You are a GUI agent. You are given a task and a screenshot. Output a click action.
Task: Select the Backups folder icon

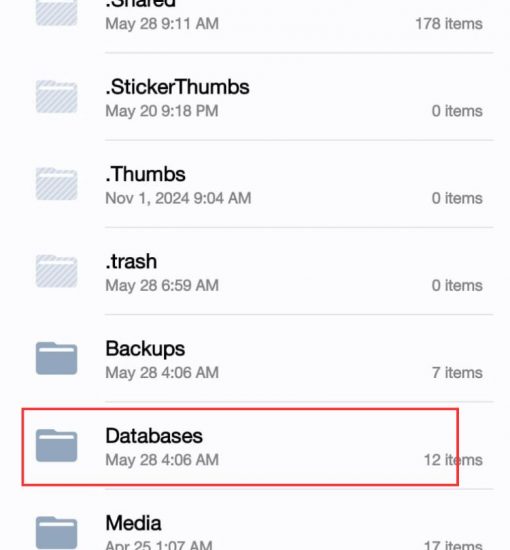[x=56, y=358]
